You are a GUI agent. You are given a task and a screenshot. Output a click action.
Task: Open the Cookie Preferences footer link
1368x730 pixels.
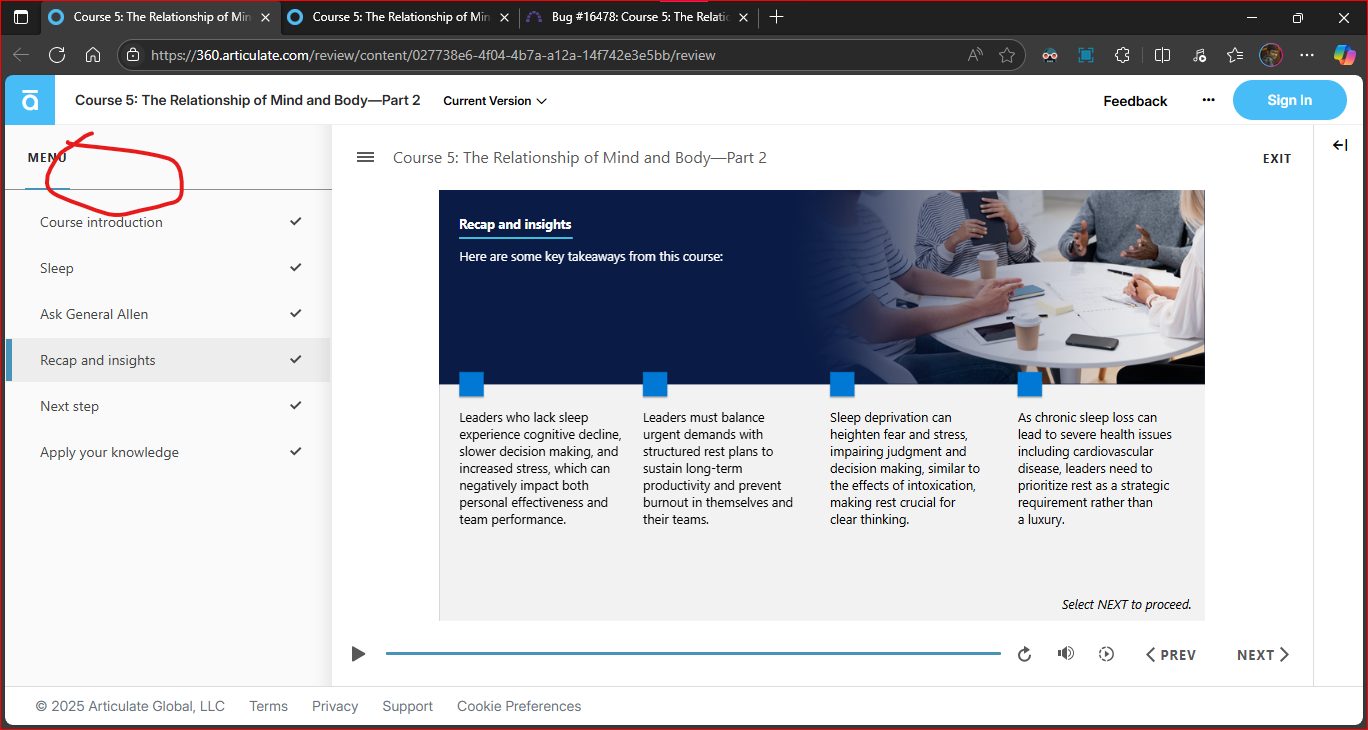[x=519, y=706]
